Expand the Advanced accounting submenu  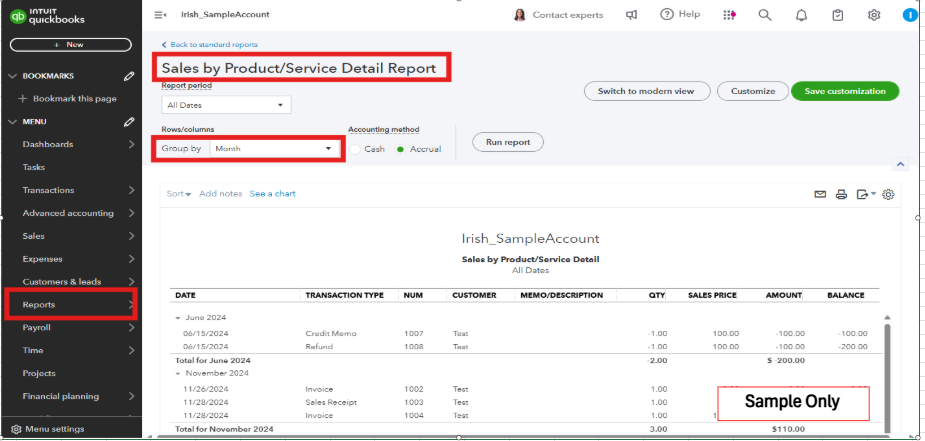coord(132,213)
